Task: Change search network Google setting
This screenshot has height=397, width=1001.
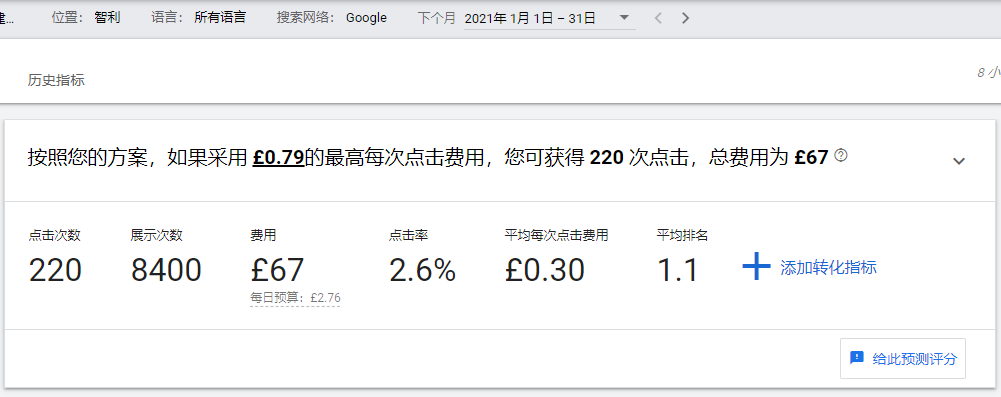Action: tap(366, 18)
